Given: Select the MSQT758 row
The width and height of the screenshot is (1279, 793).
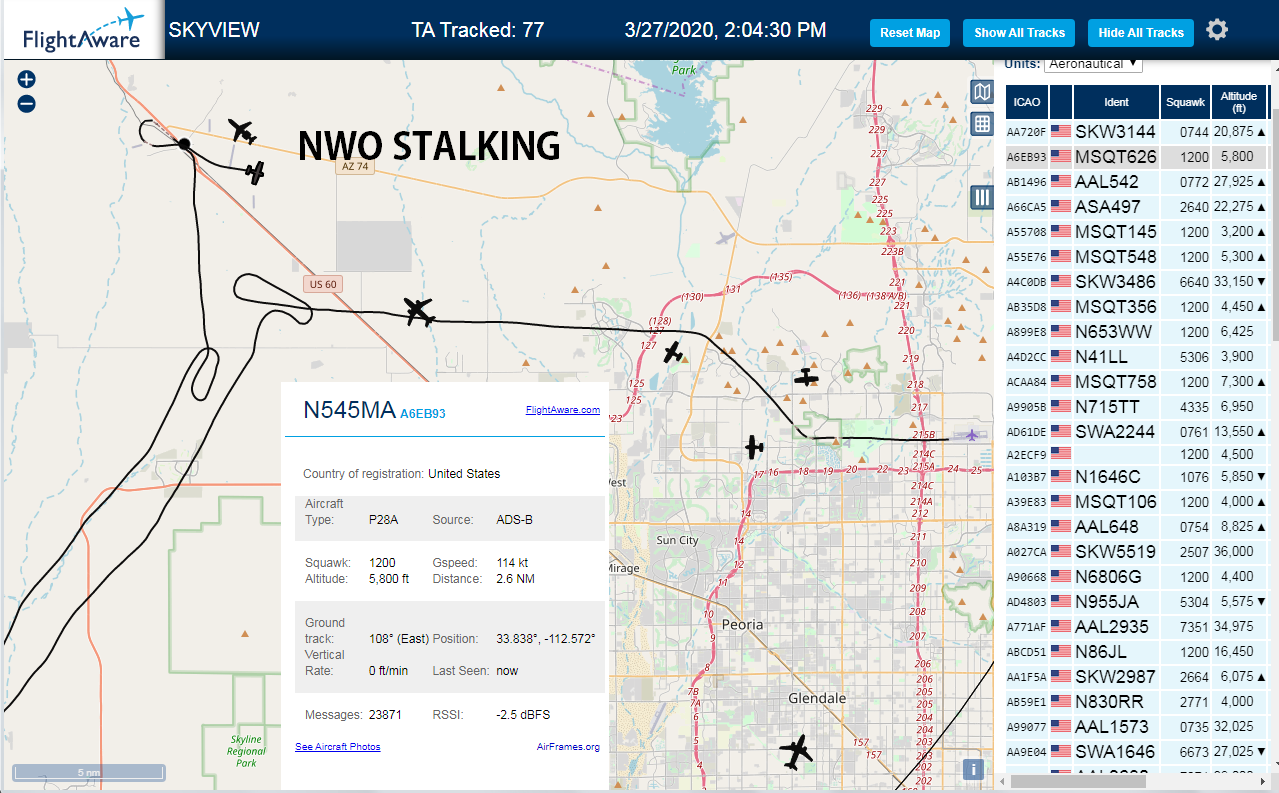Looking at the screenshot, I should click(x=1137, y=382).
